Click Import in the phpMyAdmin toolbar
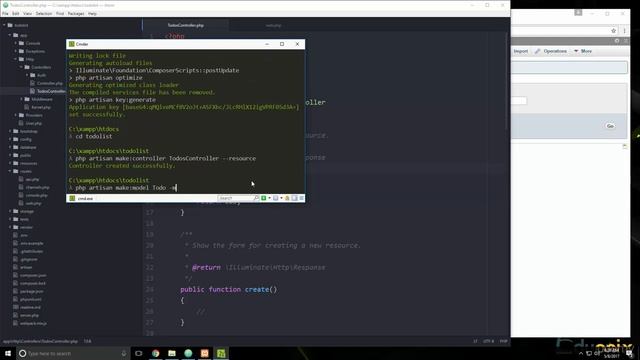640x360 pixels. pos(520,51)
